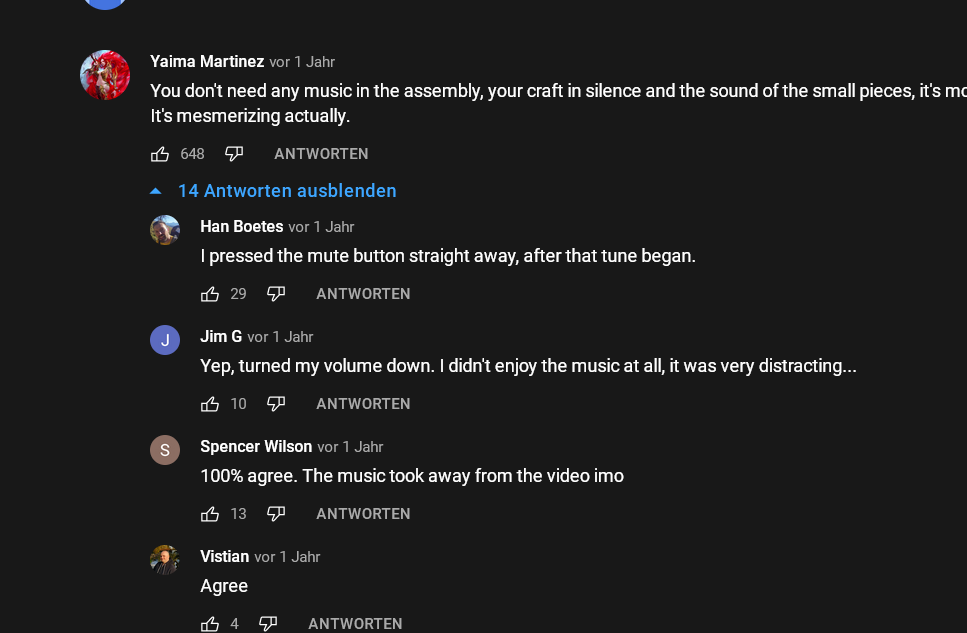Reply to Han Boetes via ANTWORTEN
This screenshot has height=633, width=967.
pyautogui.click(x=363, y=294)
